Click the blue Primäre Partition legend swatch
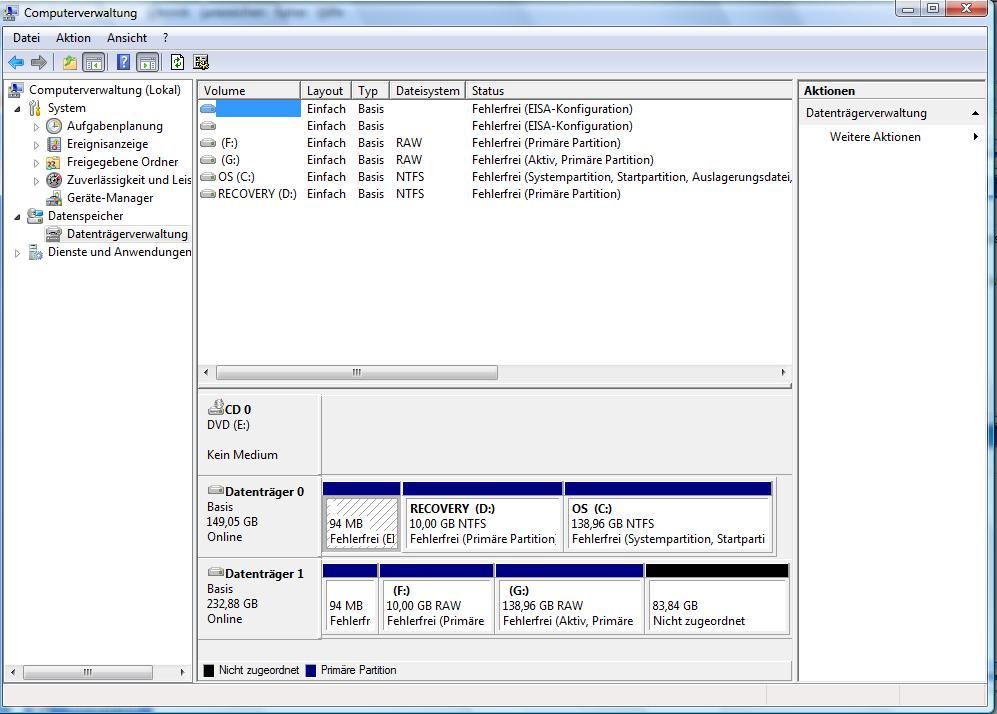997x714 pixels. click(311, 670)
